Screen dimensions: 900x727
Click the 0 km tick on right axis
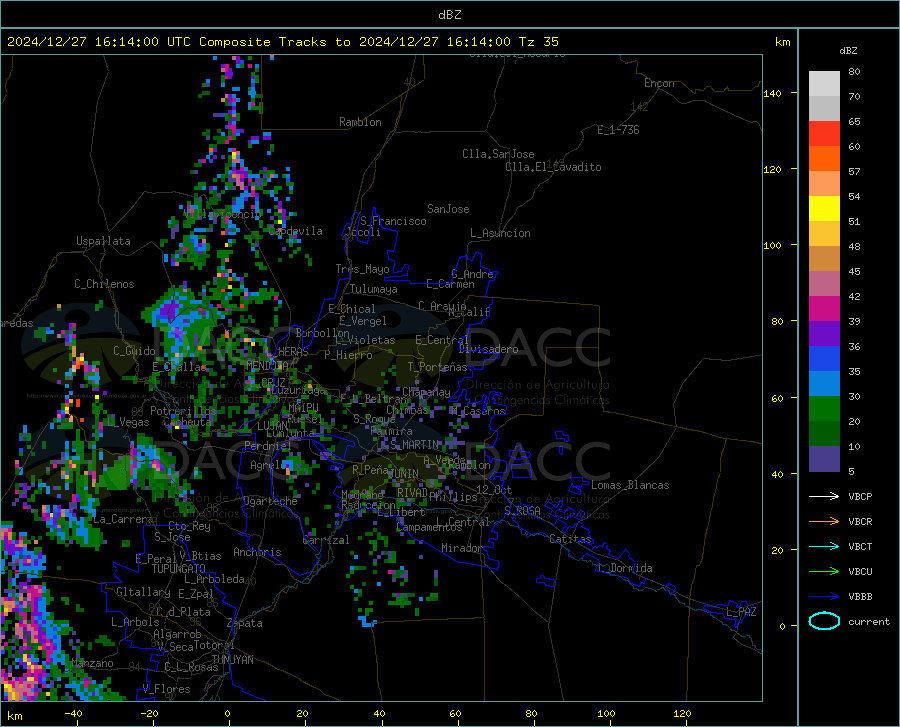782,626
